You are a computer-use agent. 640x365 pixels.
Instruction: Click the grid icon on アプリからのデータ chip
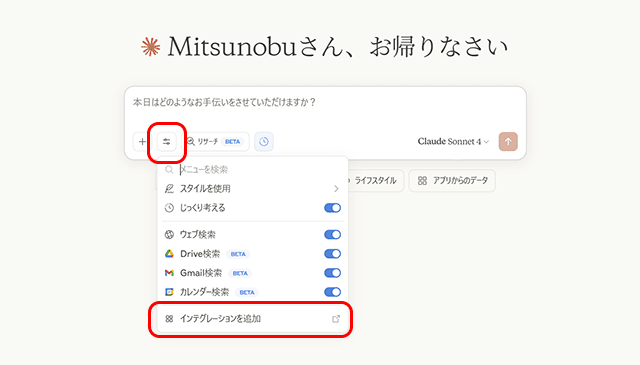tap(422, 180)
